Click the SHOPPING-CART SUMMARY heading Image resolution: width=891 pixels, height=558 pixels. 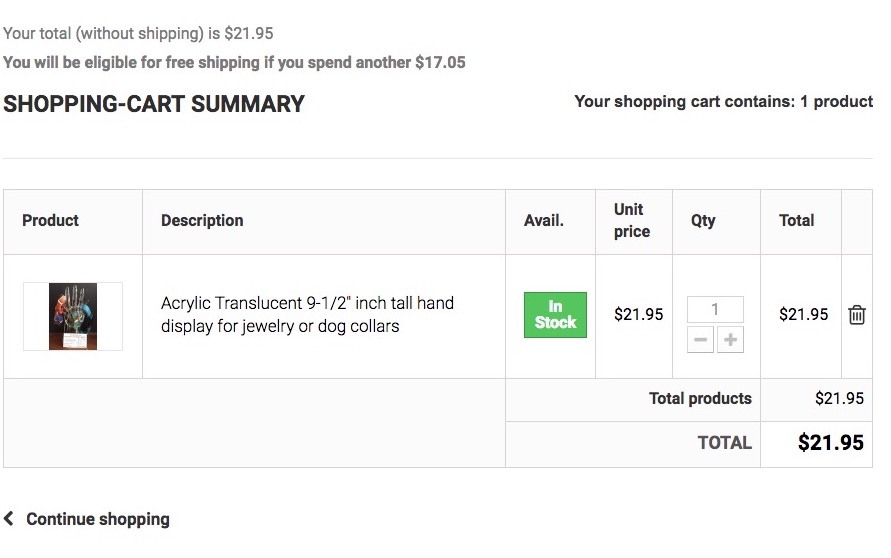[x=154, y=104]
